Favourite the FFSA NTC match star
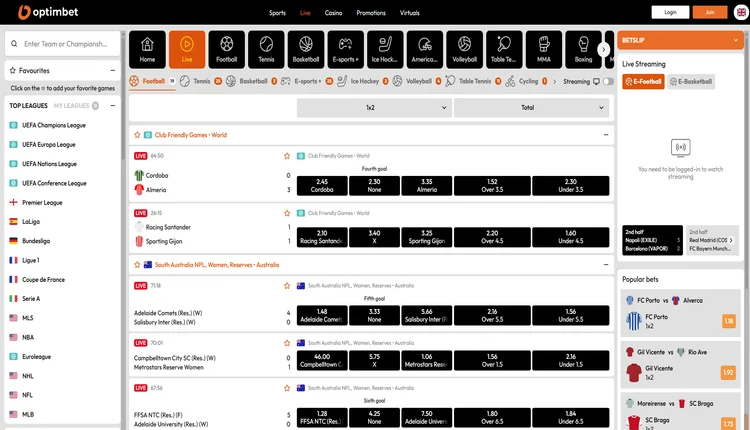Image resolution: width=750 pixels, height=430 pixels. tap(287, 388)
